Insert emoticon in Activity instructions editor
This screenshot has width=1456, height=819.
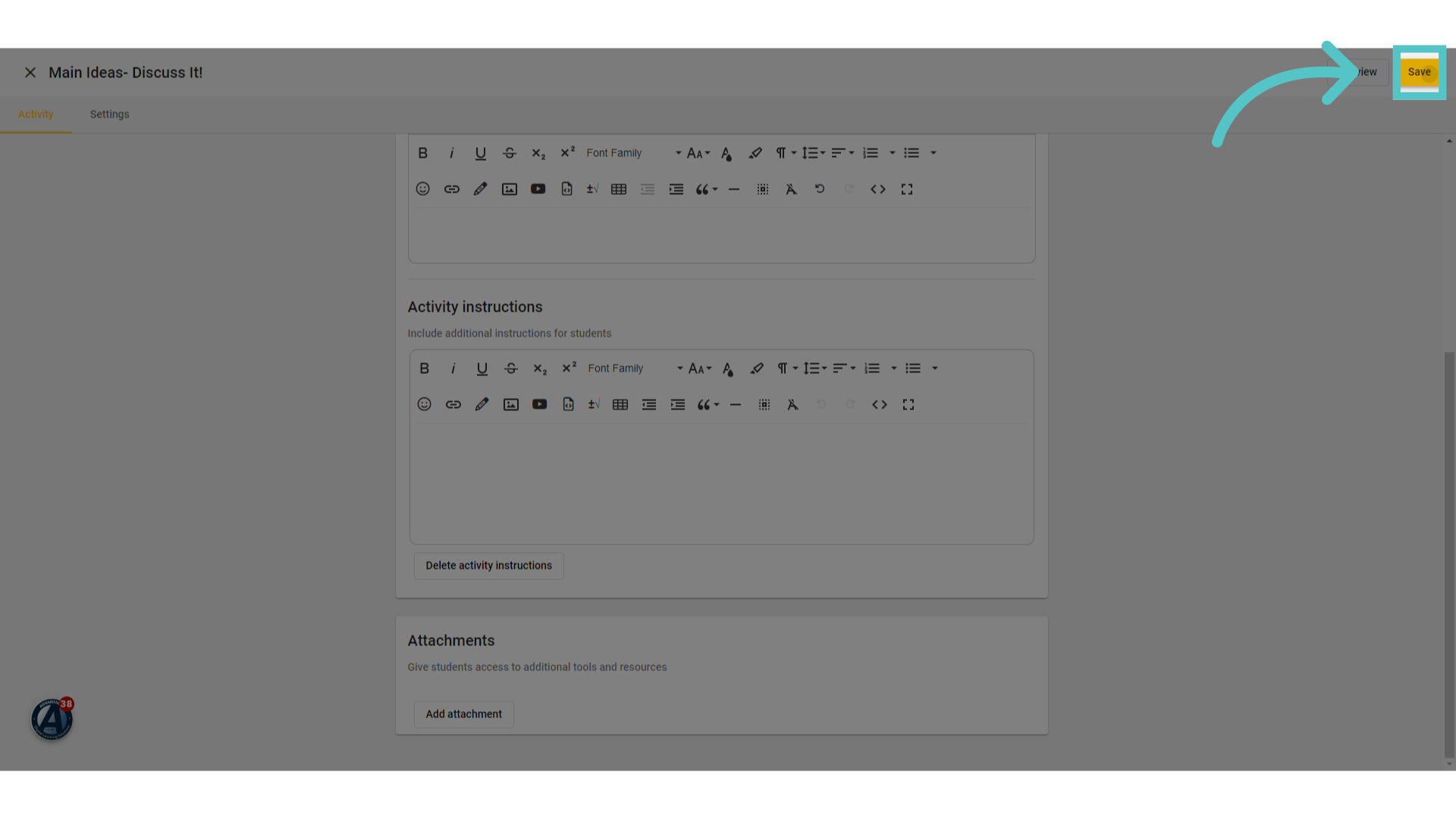pyautogui.click(x=425, y=404)
